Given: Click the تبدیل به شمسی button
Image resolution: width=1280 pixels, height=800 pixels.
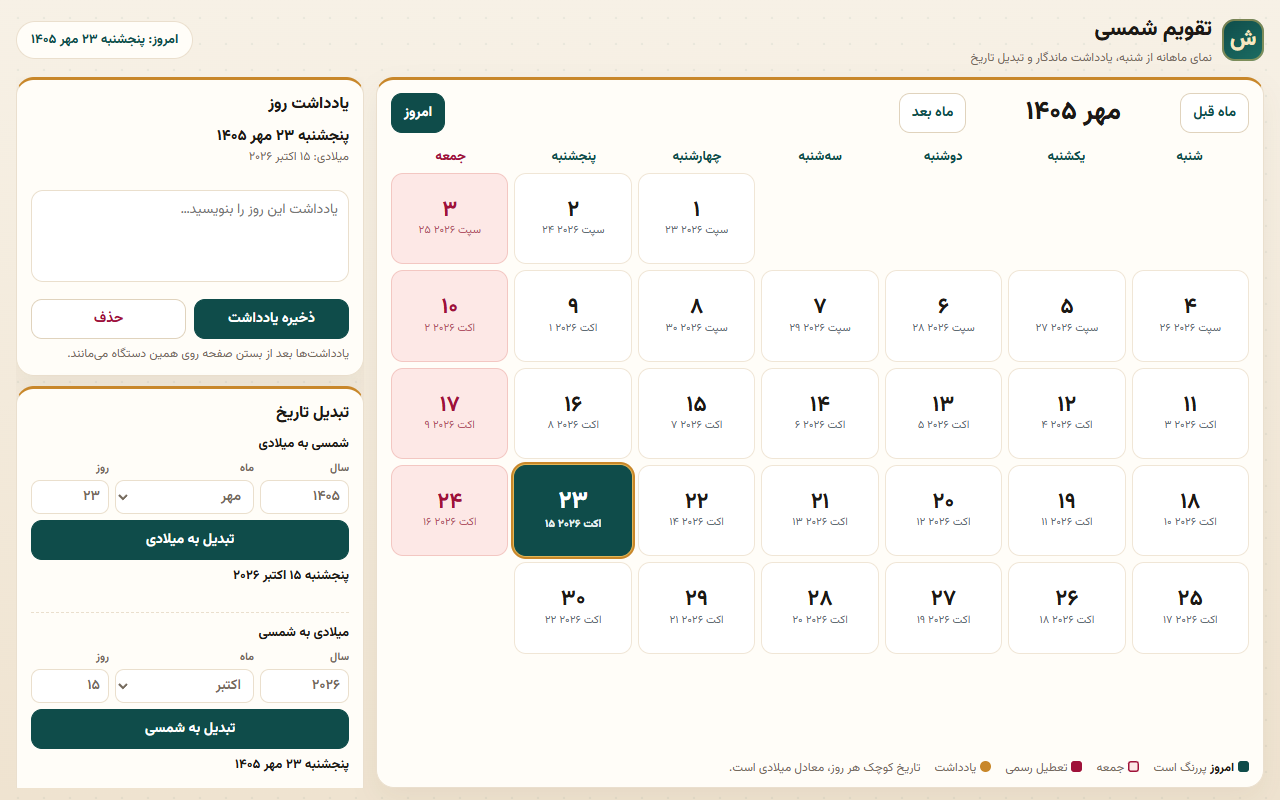Looking at the screenshot, I should (190, 729).
